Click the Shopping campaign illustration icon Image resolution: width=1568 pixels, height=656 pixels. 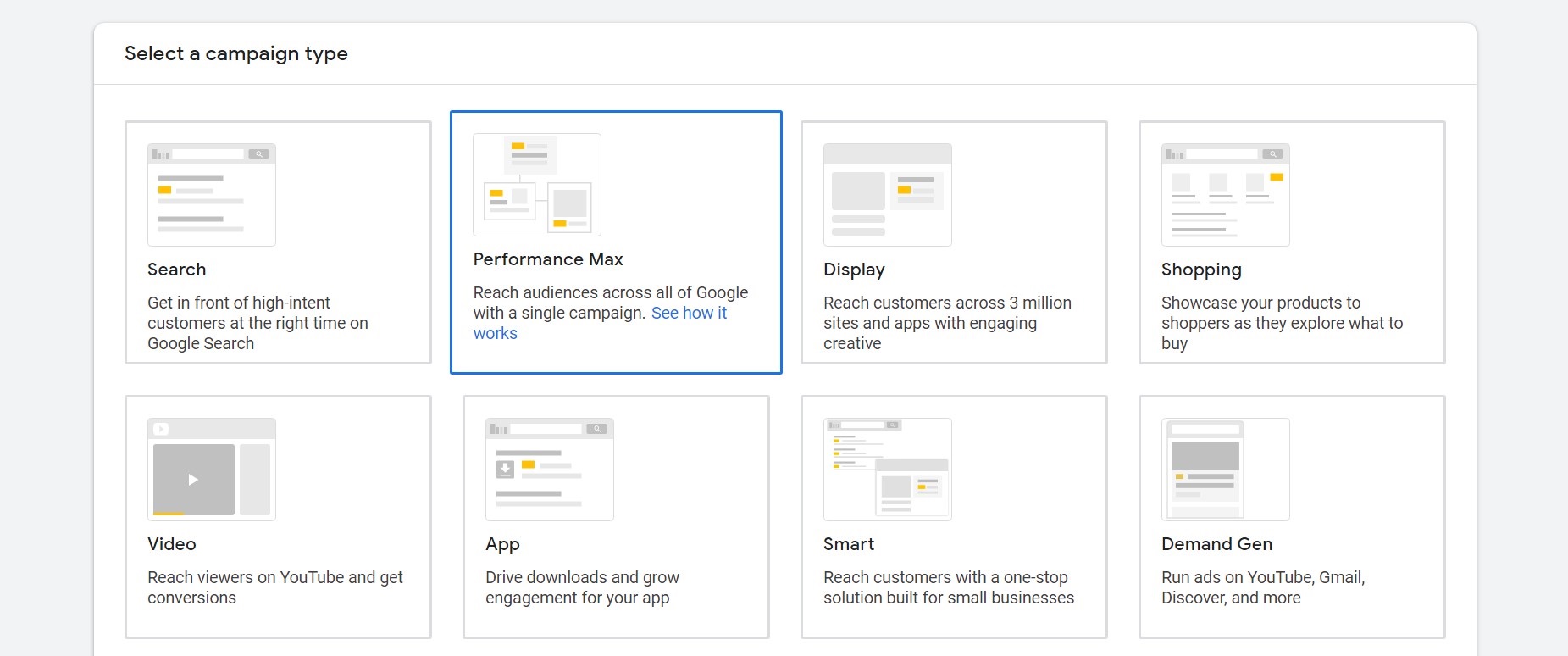(x=1226, y=195)
